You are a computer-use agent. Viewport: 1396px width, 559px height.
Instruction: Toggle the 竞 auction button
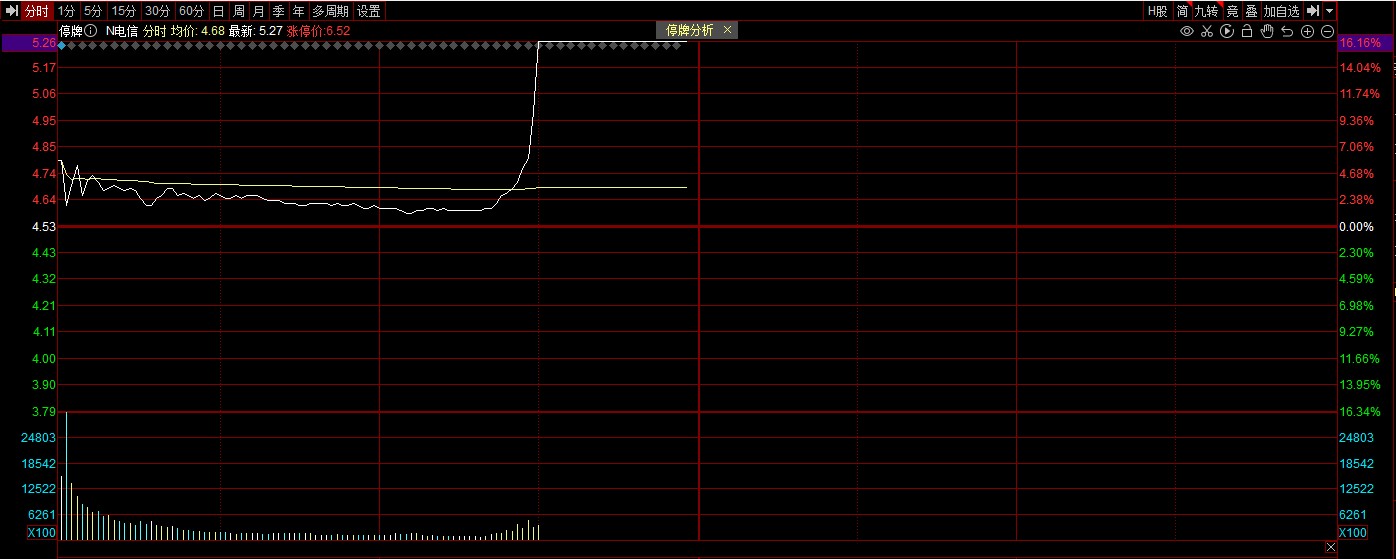pyautogui.click(x=1232, y=11)
